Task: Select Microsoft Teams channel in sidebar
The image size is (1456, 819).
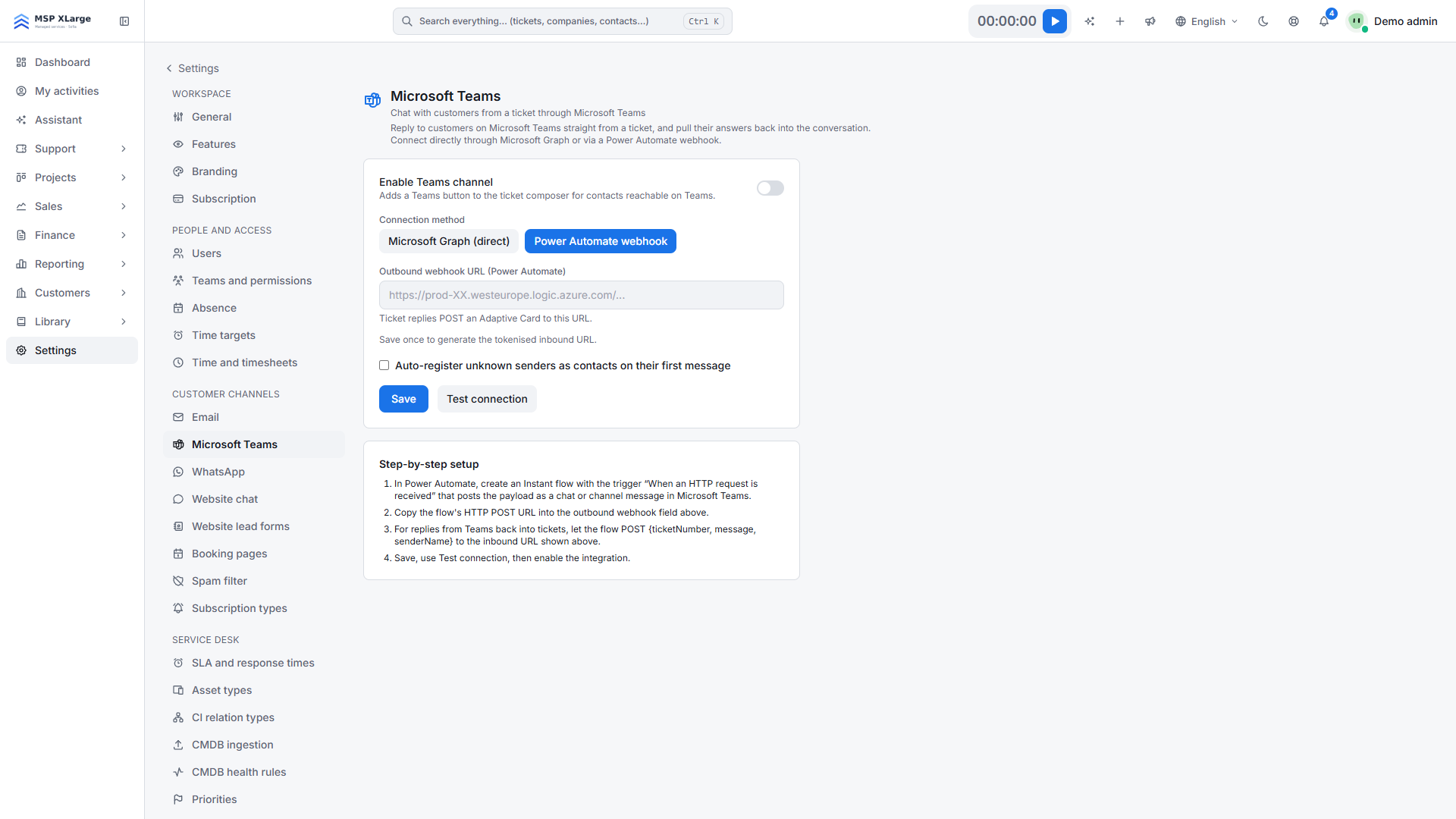Action: point(253,444)
